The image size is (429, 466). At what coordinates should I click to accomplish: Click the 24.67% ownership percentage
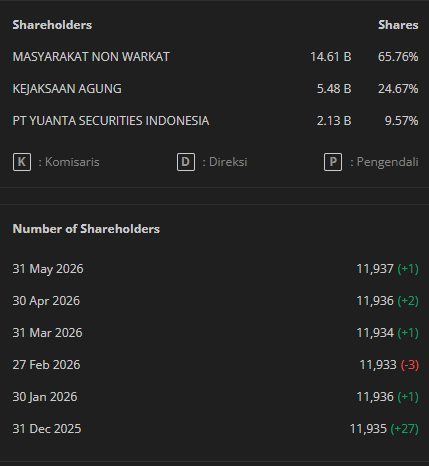click(398, 89)
